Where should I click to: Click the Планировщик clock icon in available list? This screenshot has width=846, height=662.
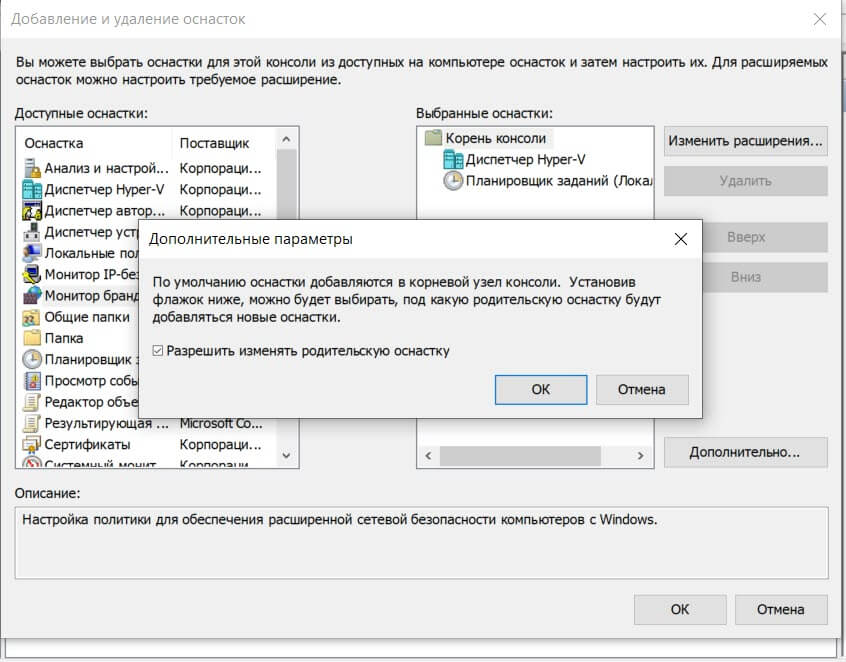point(32,359)
